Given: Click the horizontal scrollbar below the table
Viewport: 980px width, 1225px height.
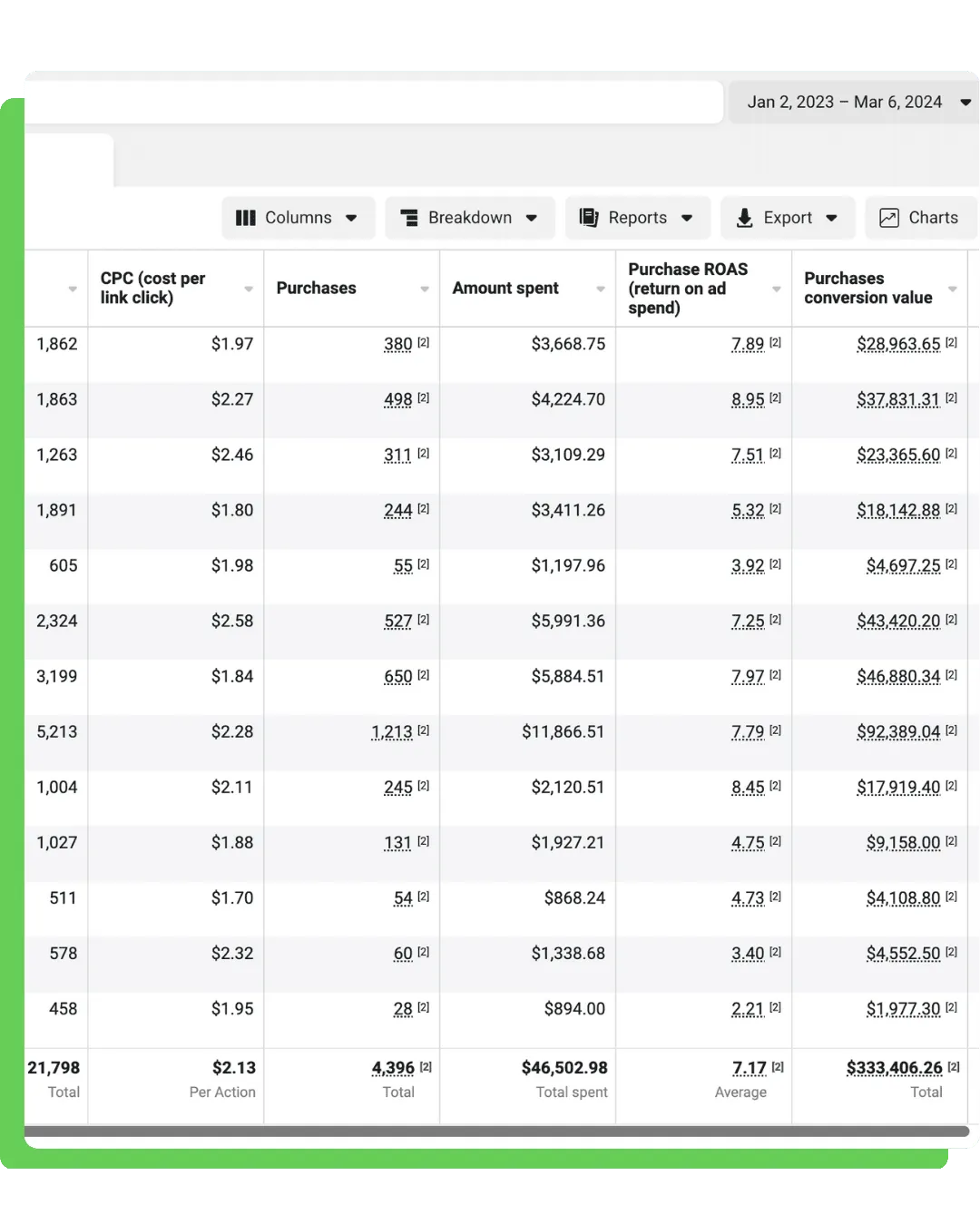Looking at the screenshot, I should (496, 1132).
